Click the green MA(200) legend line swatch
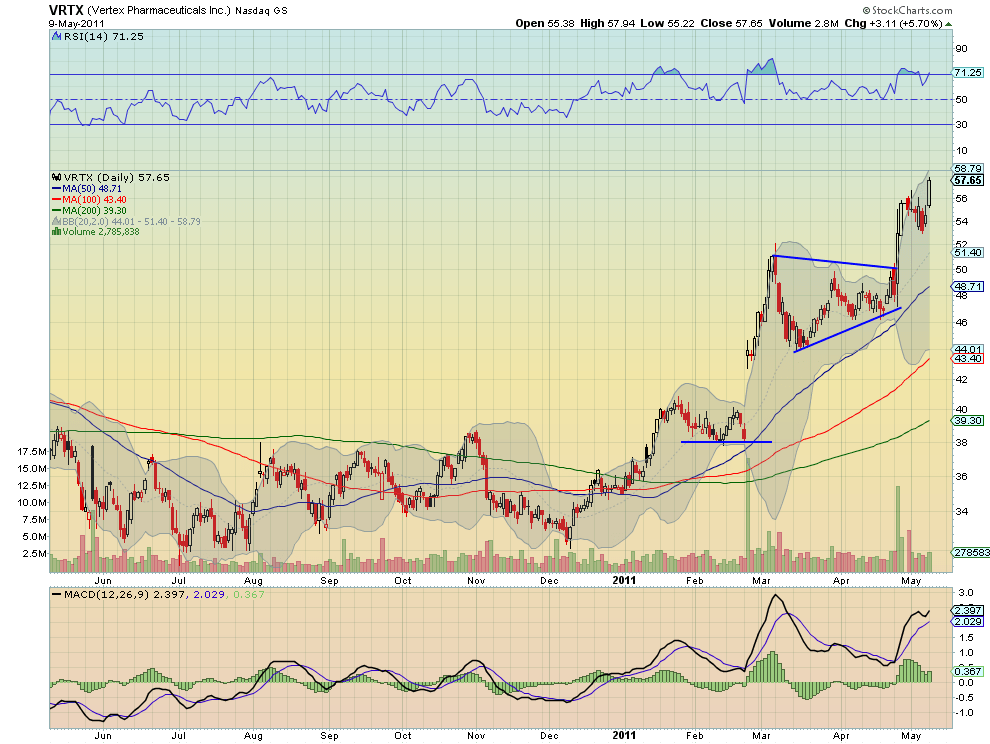The height and width of the screenshot is (744, 990). click(56, 210)
